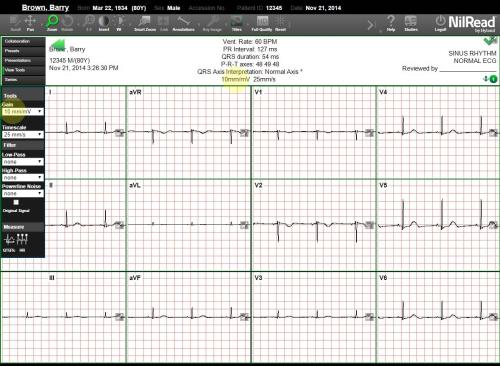Viewport: 500px width, 366px height.
Task: Activate the green Zoom magnifier tool
Action: click(52, 23)
